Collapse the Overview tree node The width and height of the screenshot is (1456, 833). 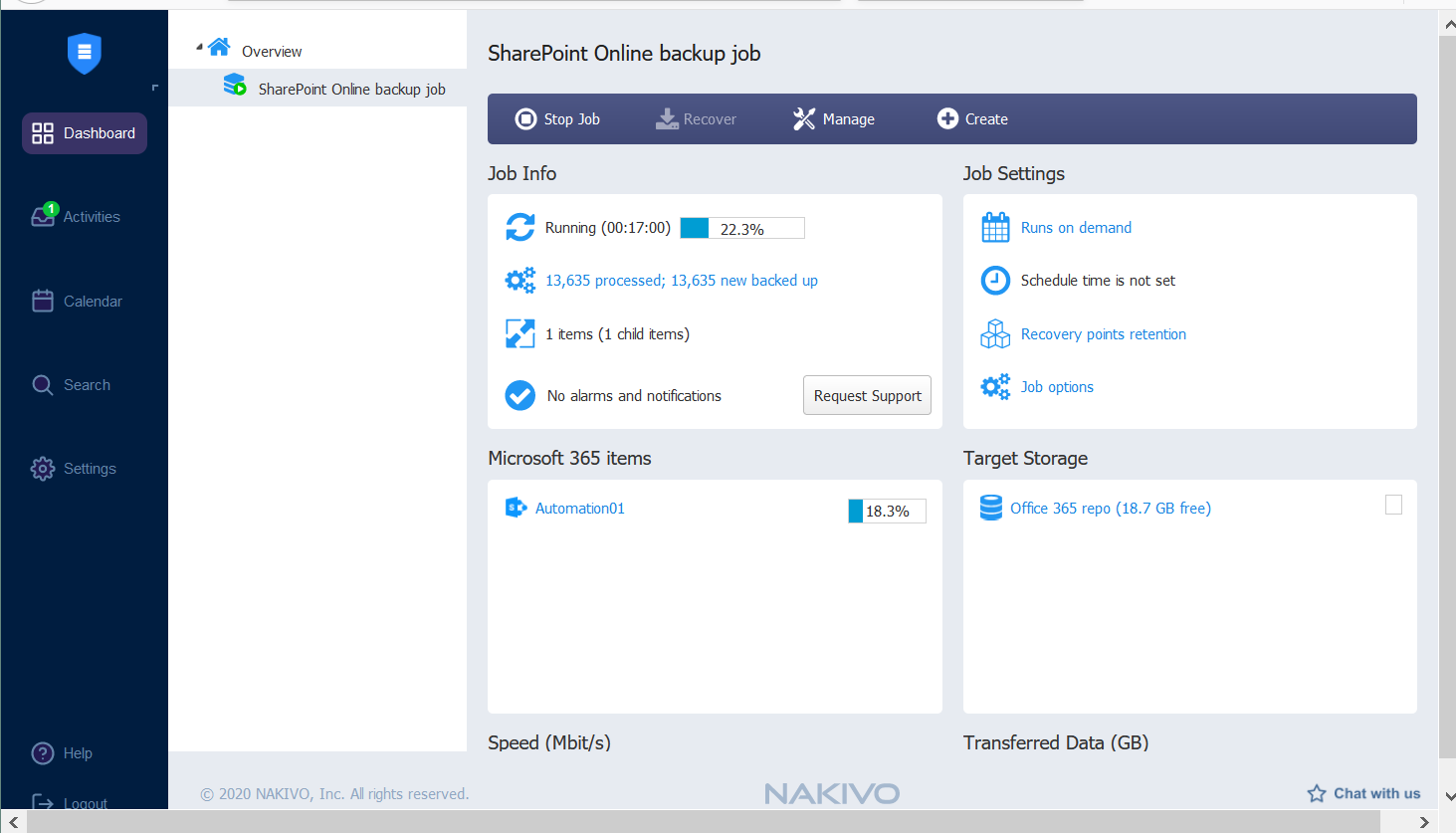(199, 47)
